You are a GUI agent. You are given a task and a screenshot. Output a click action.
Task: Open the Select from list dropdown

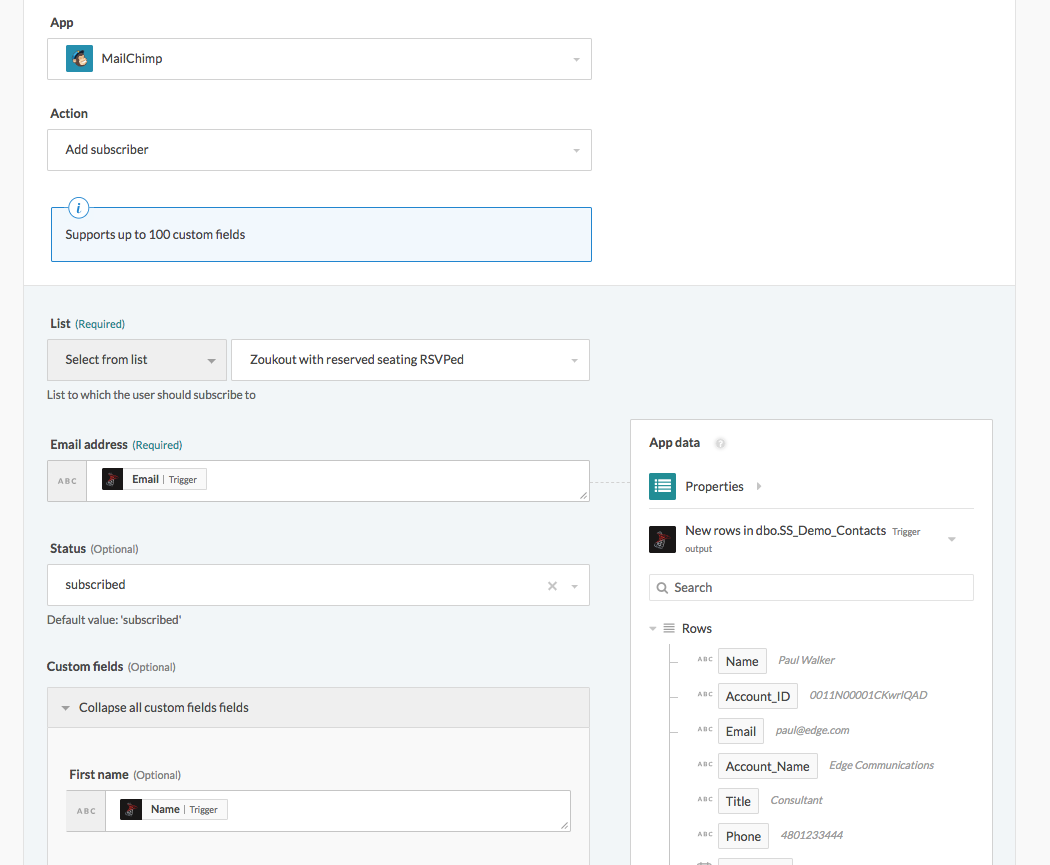137,360
